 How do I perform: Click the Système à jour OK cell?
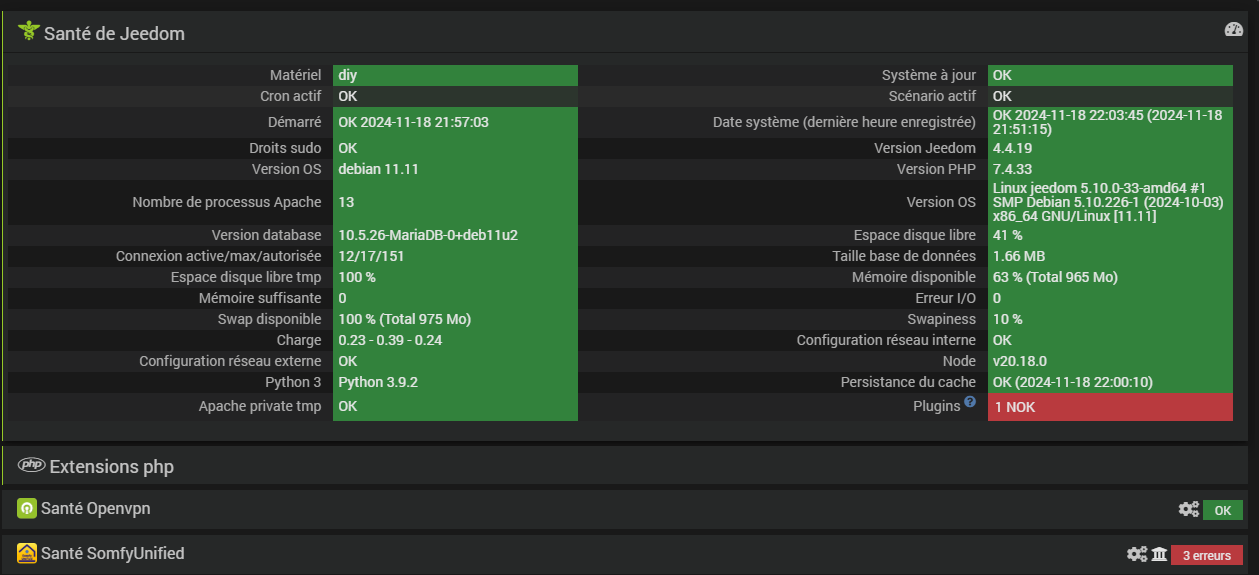pos(1110,75)
